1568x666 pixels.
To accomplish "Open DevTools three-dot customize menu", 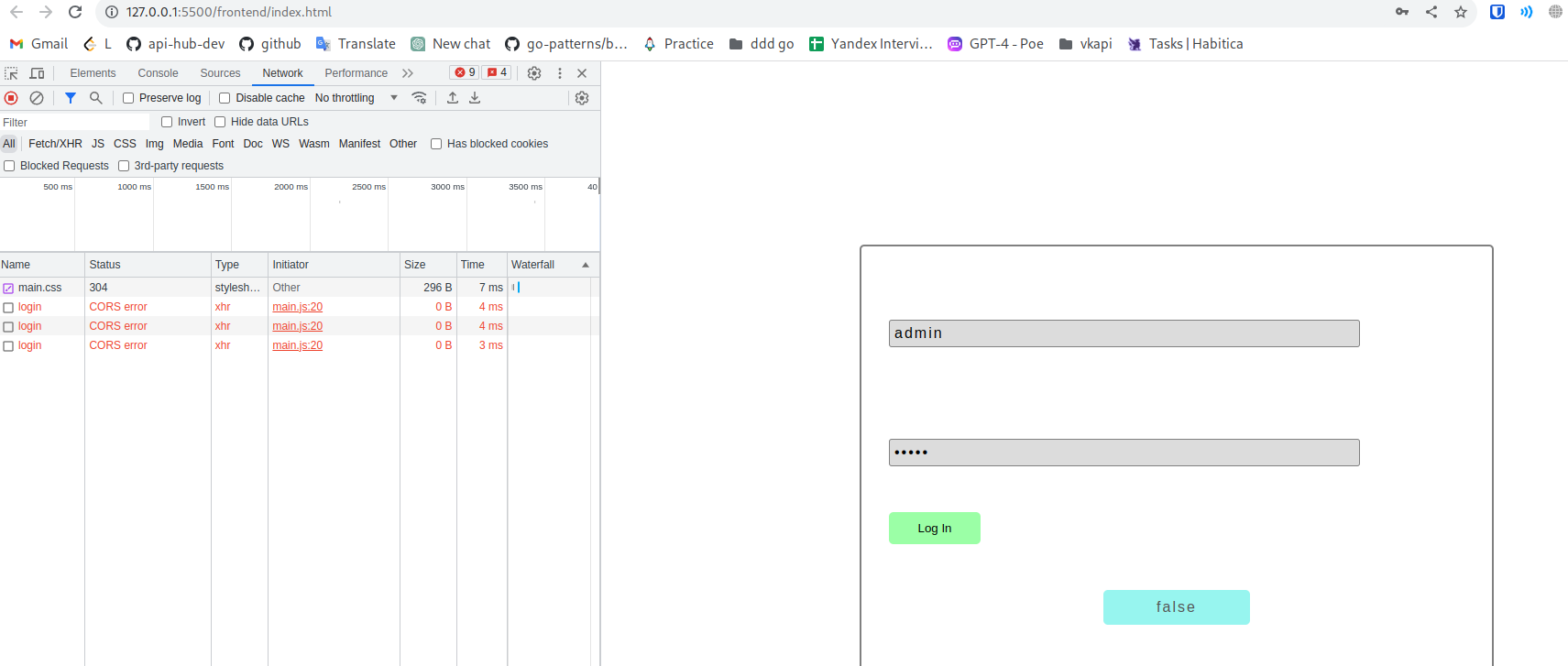I will pyautogui.click(x=560, y=73).
